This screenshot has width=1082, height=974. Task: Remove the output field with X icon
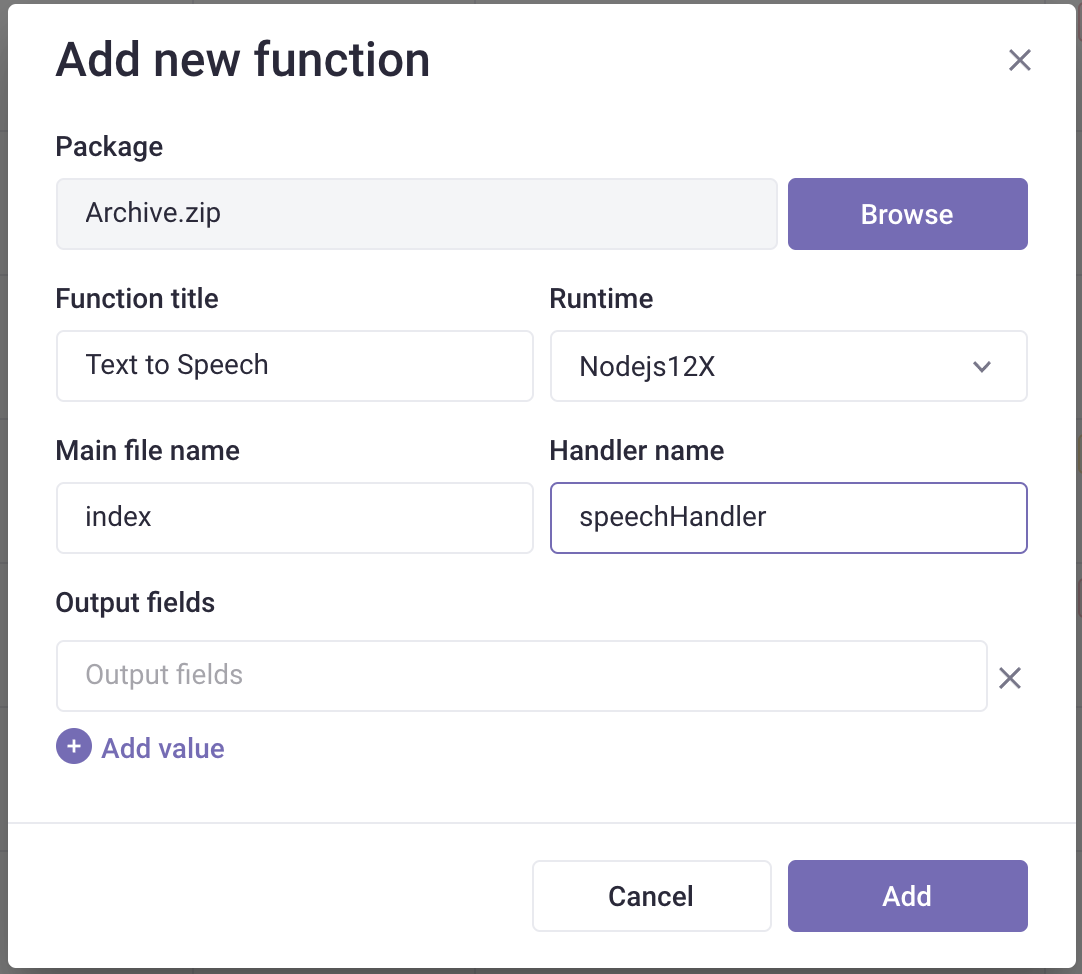tap(1010, 678)
